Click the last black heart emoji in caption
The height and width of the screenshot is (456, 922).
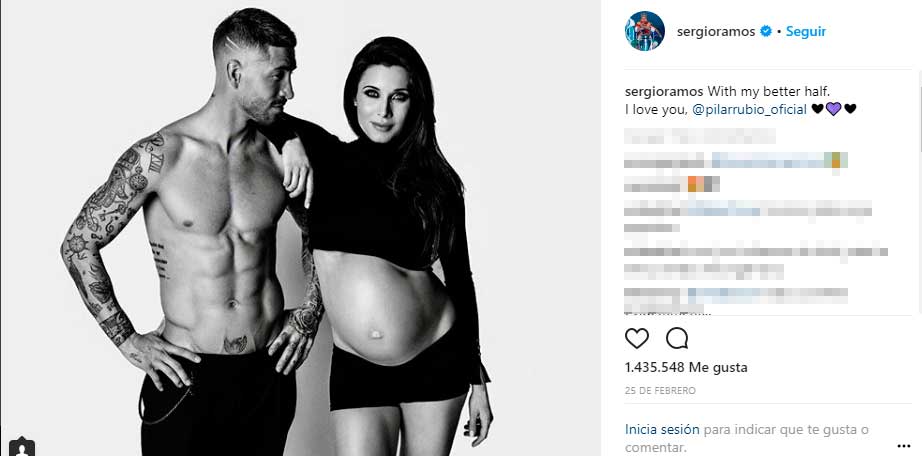coord(850,109)
